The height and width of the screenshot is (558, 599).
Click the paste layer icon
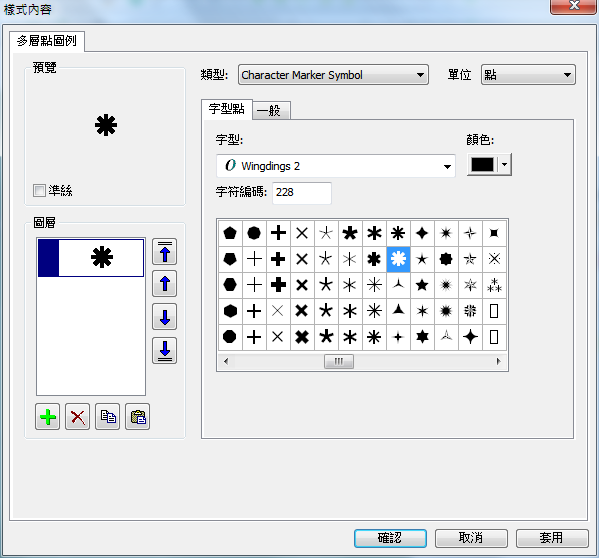click(138, 417)
